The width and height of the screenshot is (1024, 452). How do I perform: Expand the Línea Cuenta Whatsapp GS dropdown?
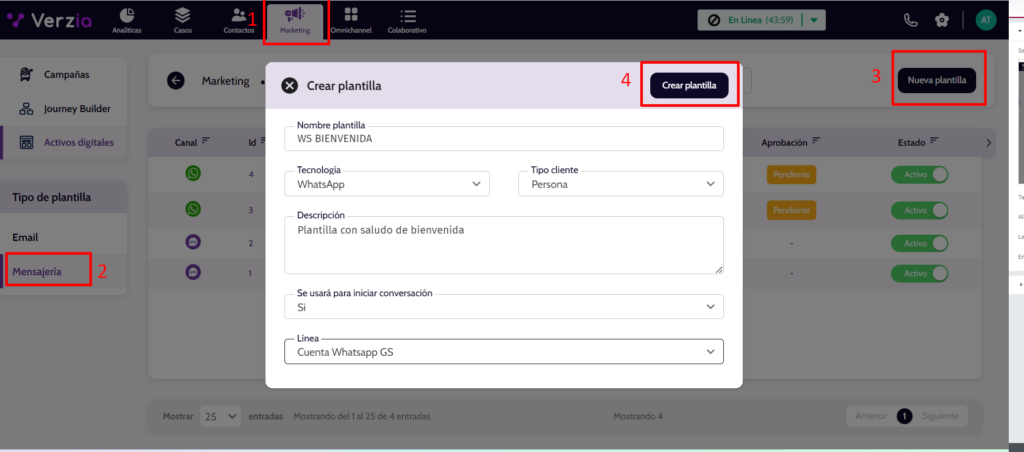(x=503, y=352)
